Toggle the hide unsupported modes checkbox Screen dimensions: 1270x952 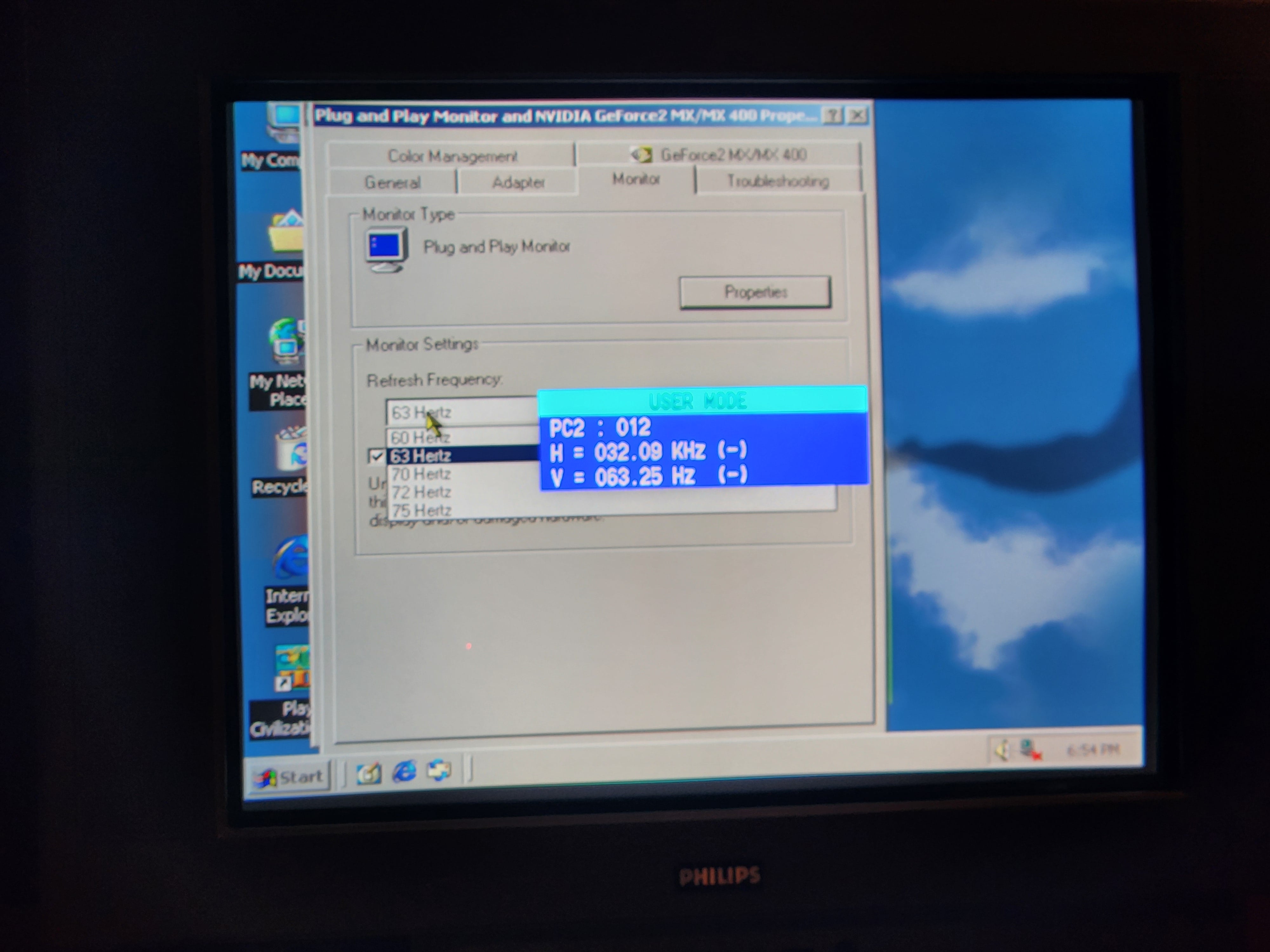click(x=377, y=456)
